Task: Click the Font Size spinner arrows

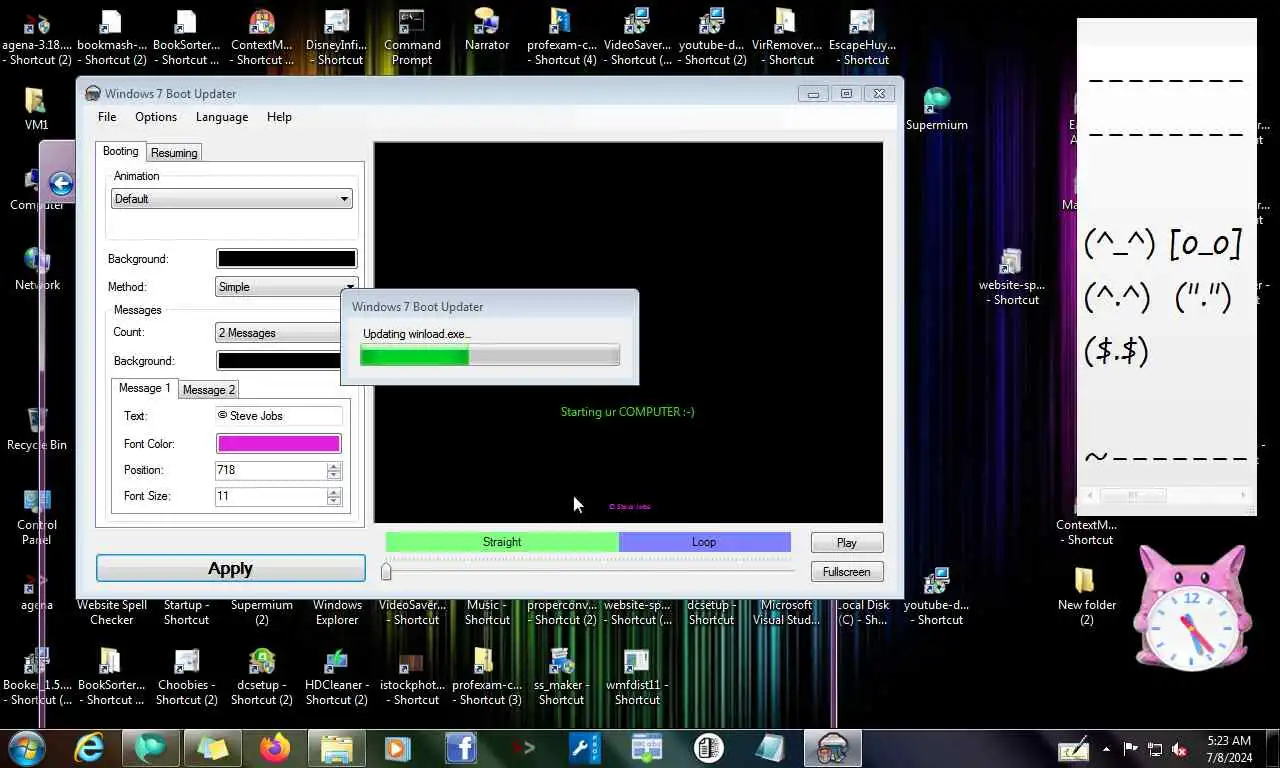Action: pos(334,496)
